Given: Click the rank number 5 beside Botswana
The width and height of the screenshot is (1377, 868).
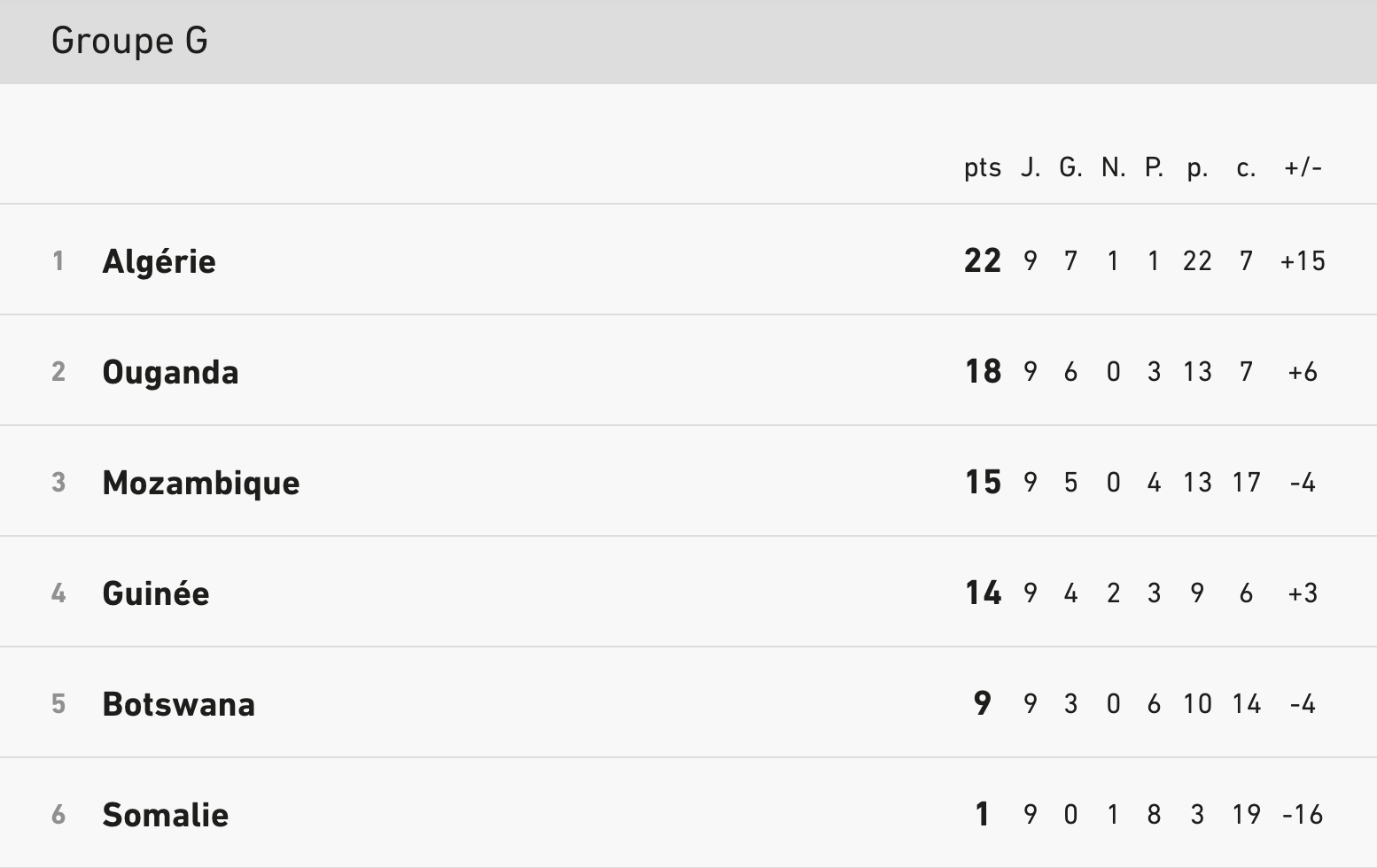Looking at the screenshot, I should (x=58, y=704).
